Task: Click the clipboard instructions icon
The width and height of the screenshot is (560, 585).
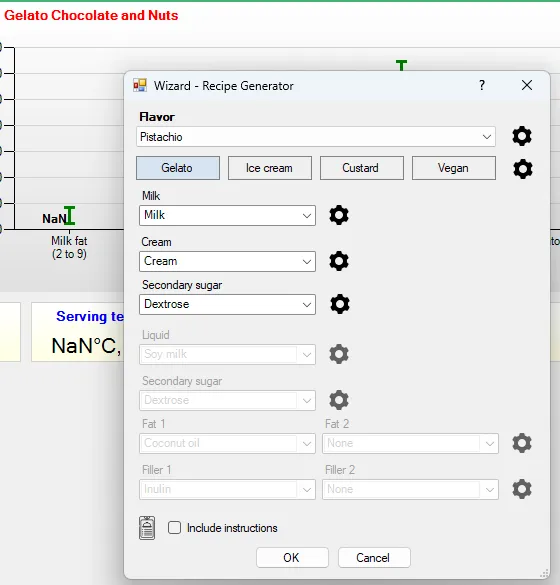Action: (147, 528)
